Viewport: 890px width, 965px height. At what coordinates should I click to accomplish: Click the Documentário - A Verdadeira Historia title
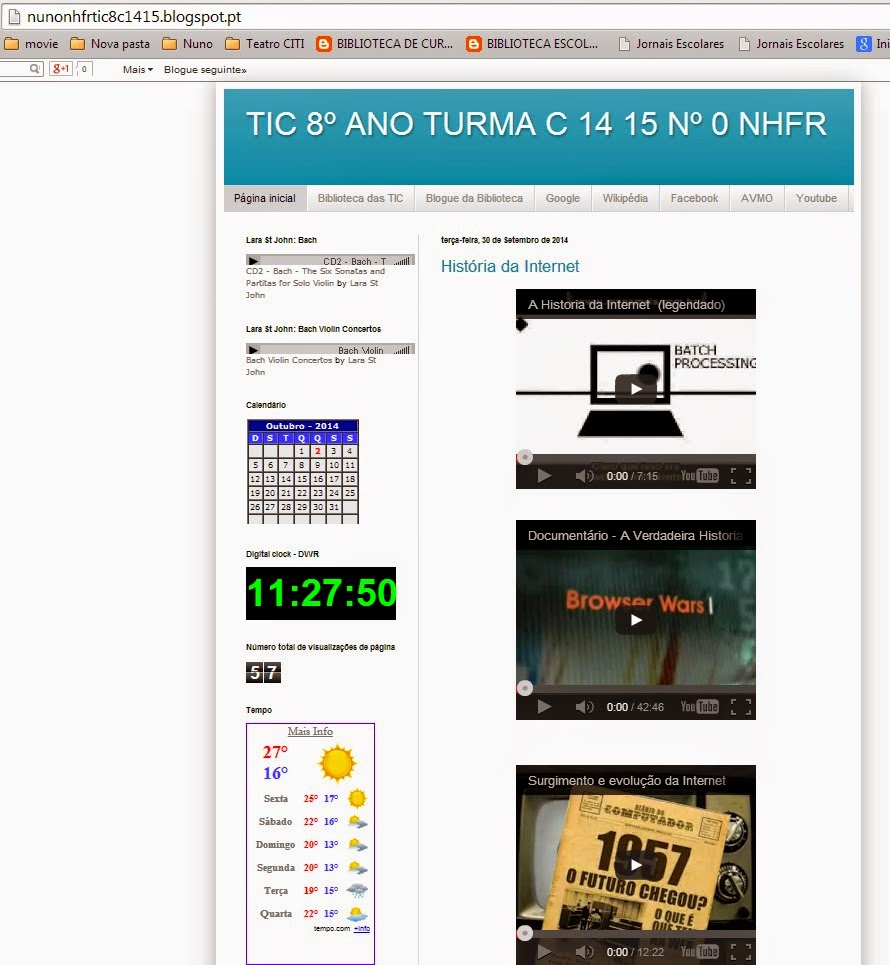point(635,535)
